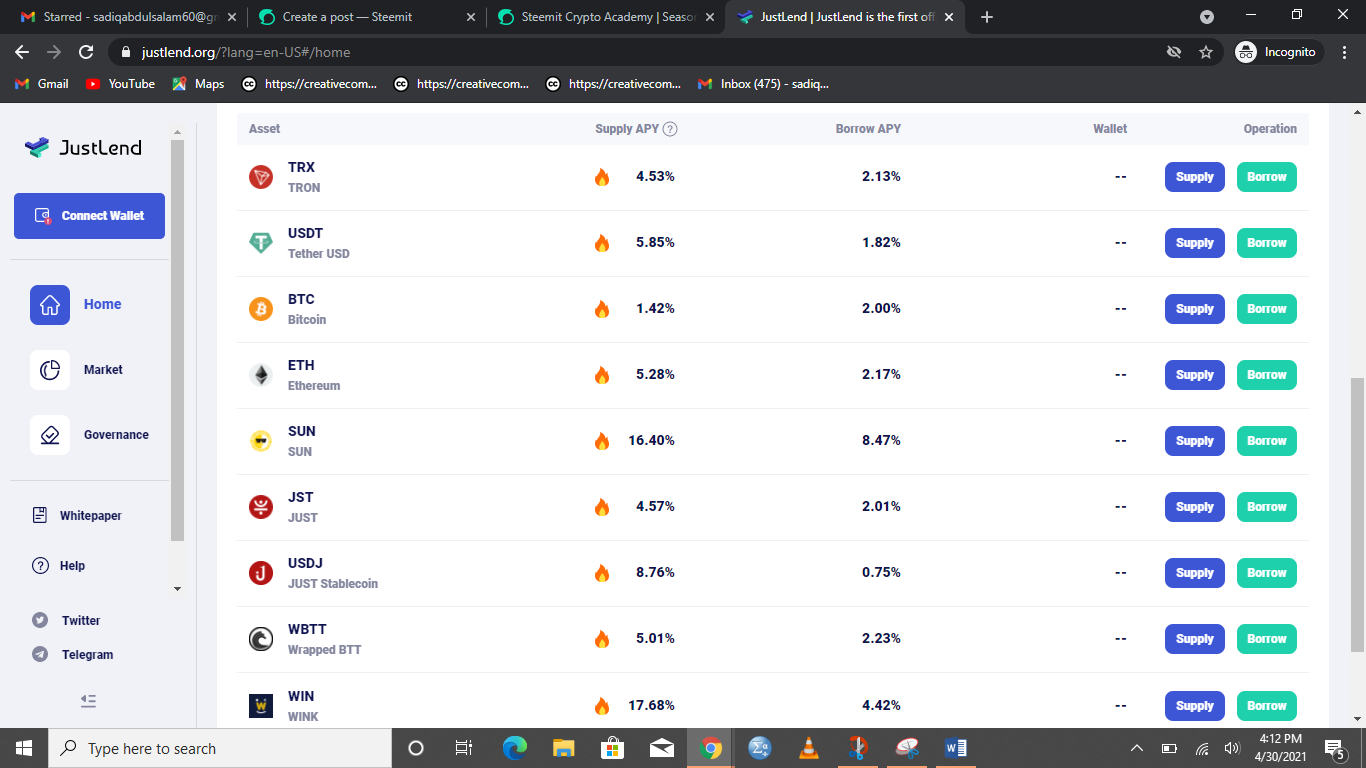Open the Governance icon in sidebar

tap(50, 435)
